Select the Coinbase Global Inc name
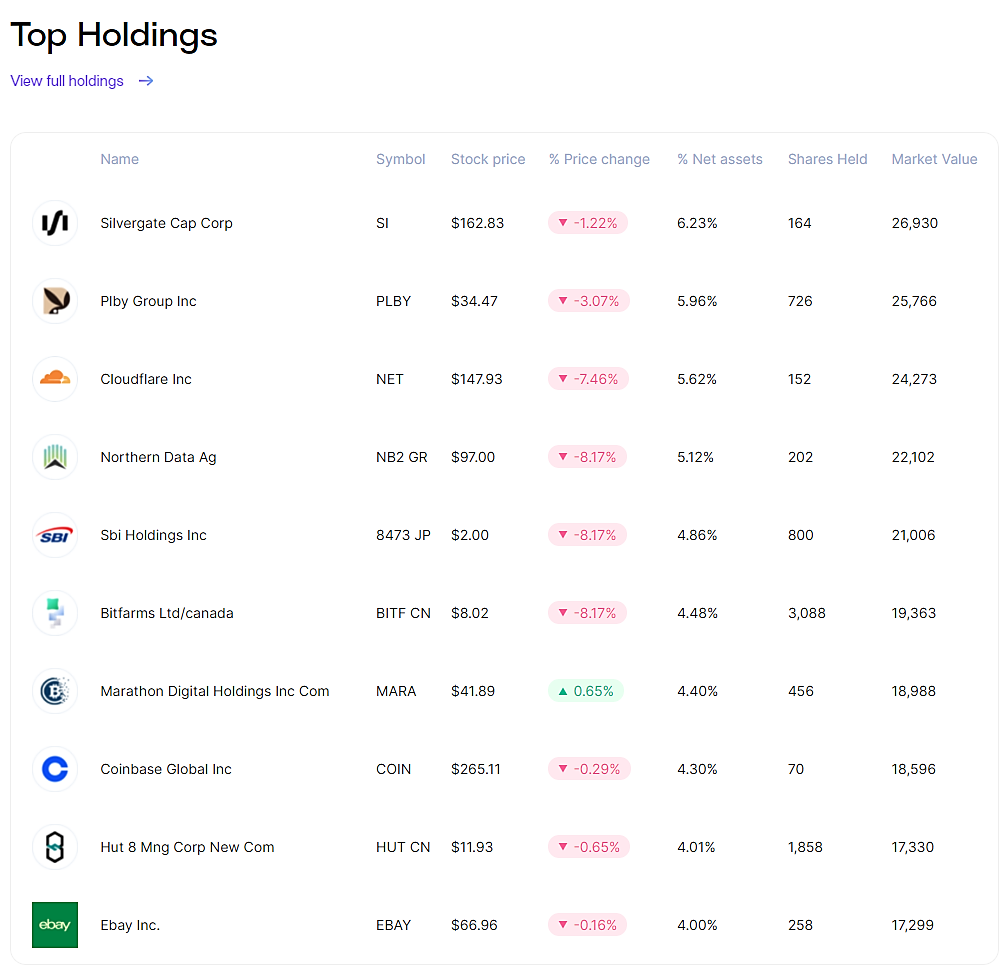 point(166,769)
